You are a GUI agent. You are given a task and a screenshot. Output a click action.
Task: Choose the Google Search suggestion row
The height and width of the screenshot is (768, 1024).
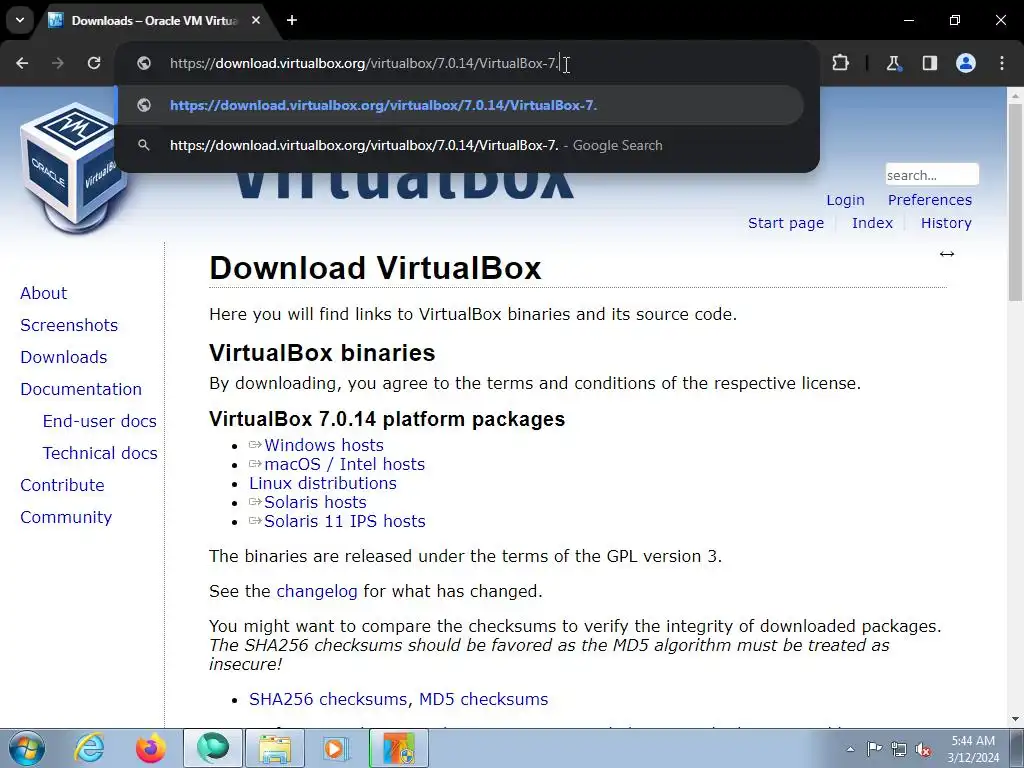pyautogui.click(x=460, y=145)
